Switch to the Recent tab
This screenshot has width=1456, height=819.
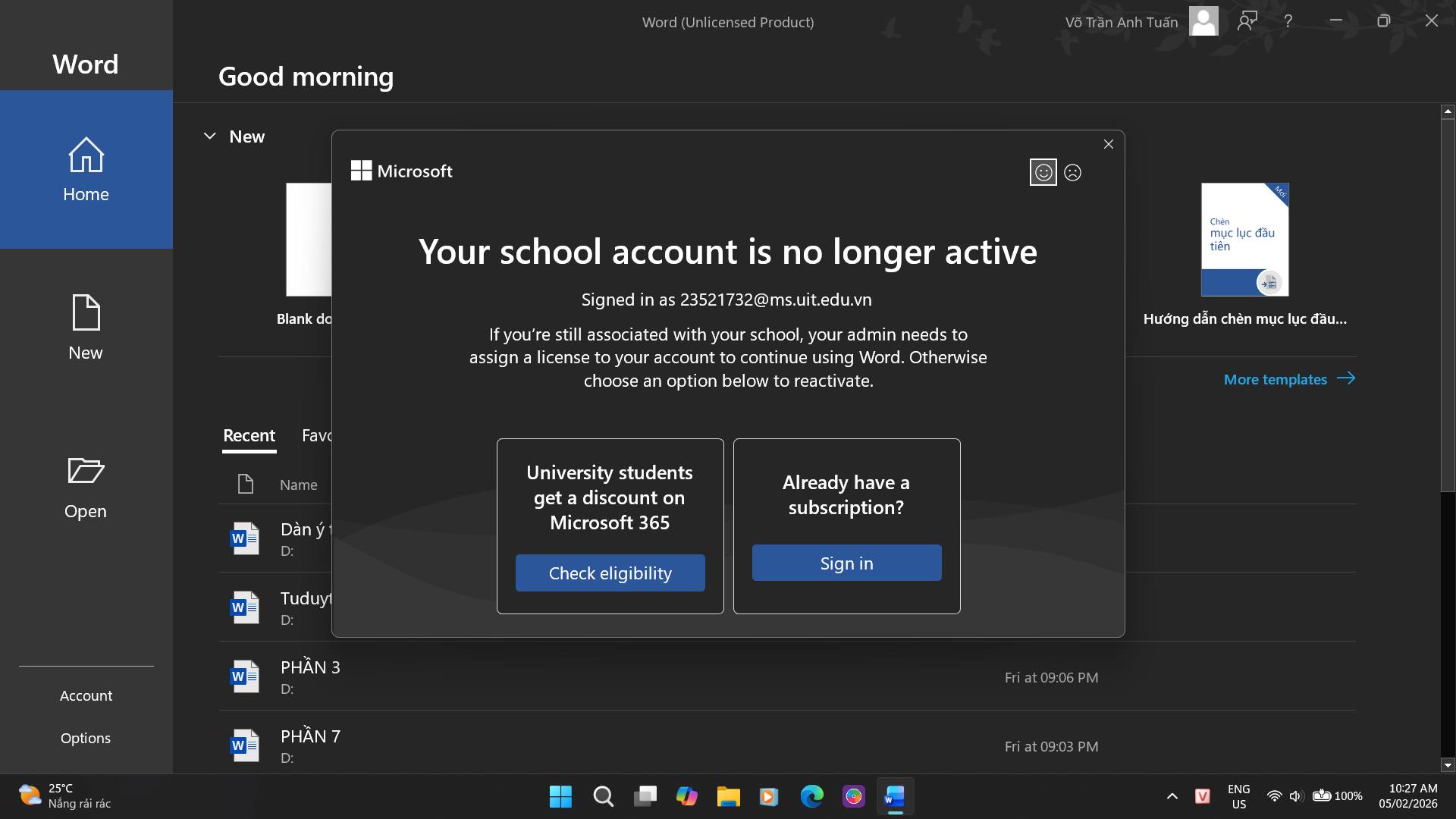(x=249, y=435)
